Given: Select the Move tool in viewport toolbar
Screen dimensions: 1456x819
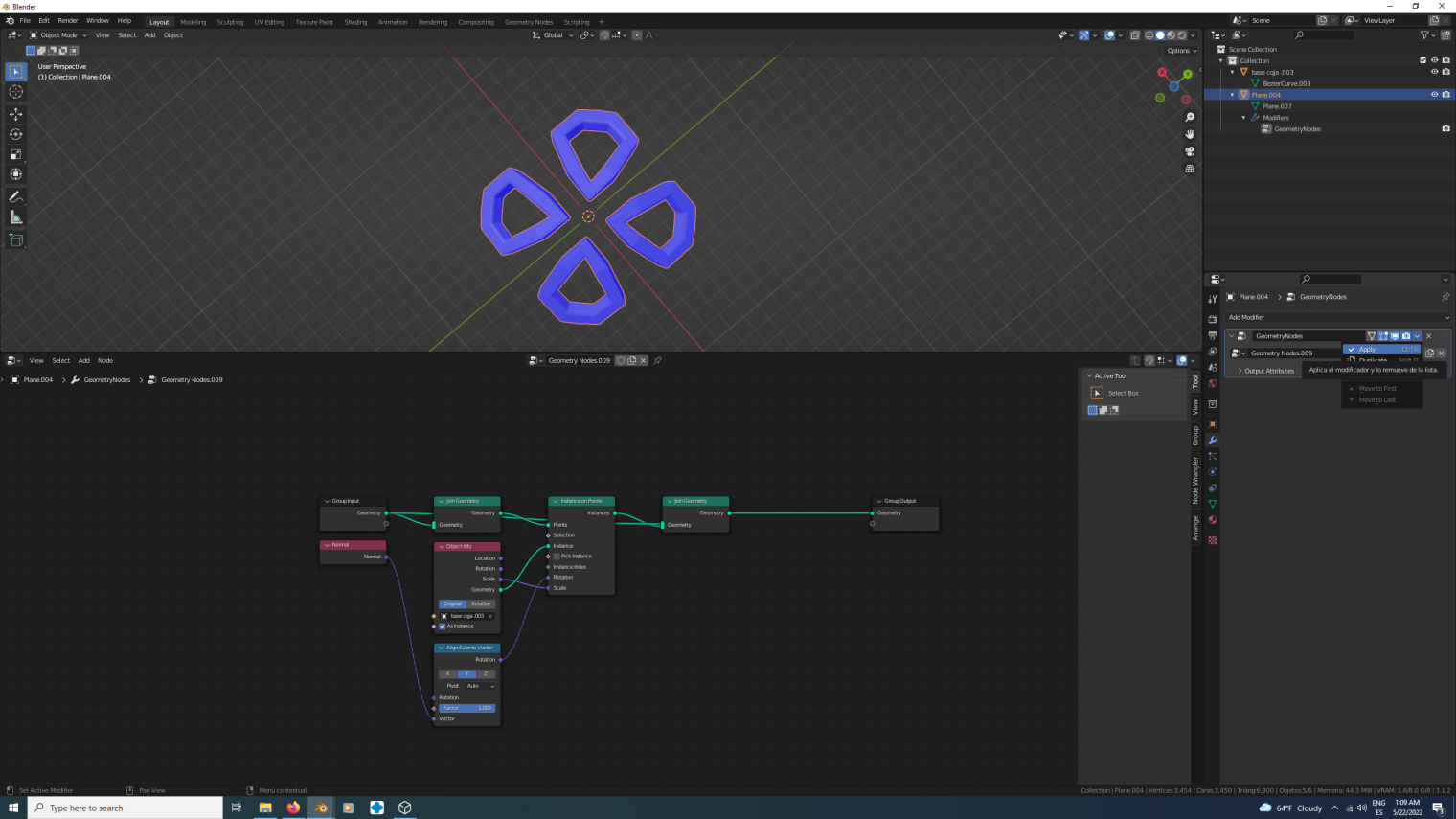Looking at the screenshot, I should click(x=16, y=114).
